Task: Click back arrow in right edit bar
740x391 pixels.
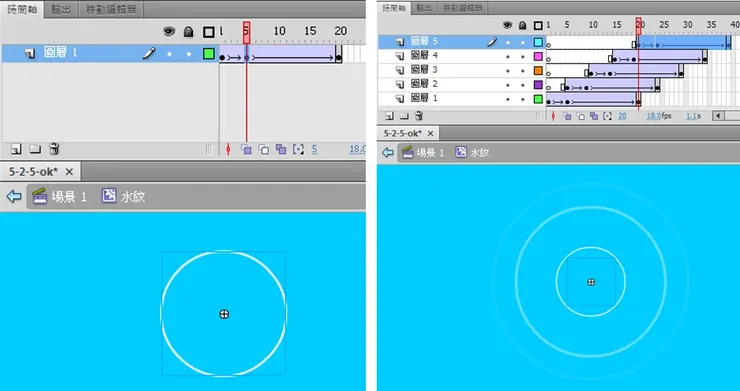Action: point(388,153)
